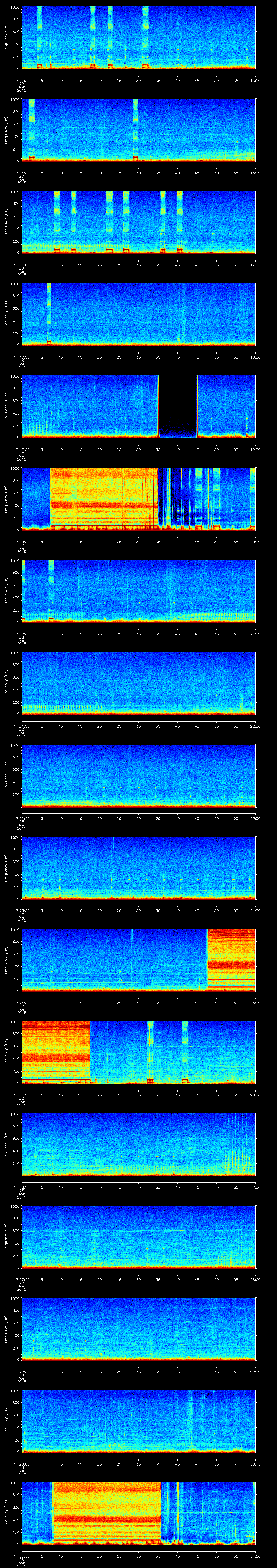Click the '17:14:00' start time label
The height and width of the screenshot is (1568, 277).
coord(21,80)
